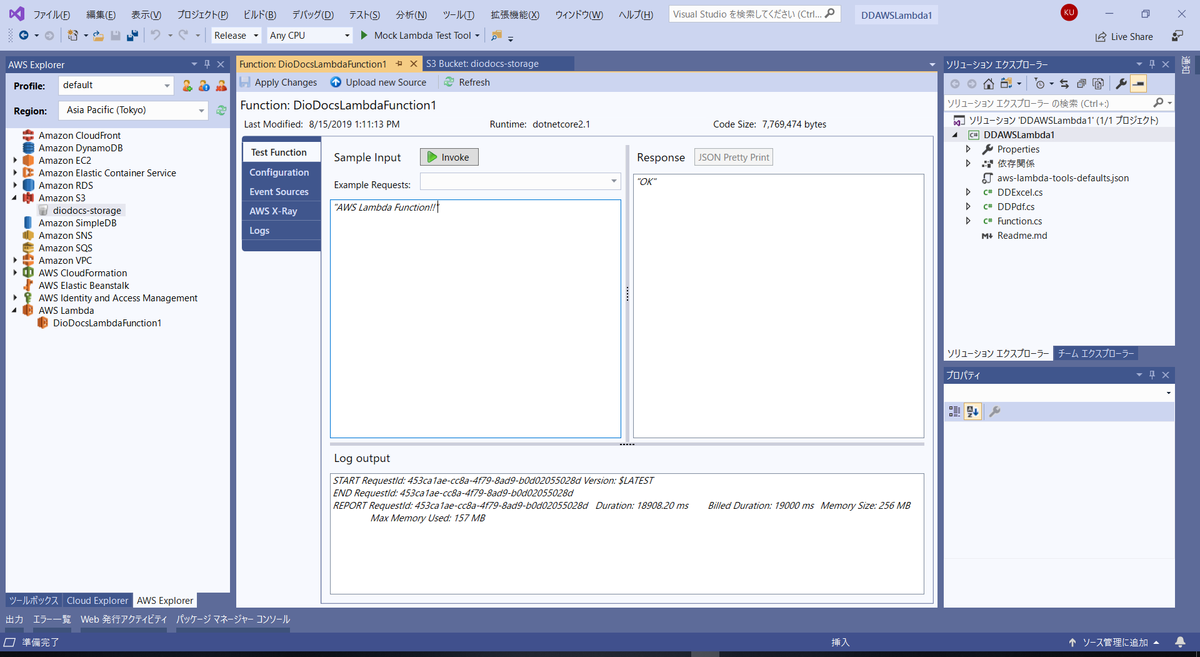Open the Example Requests dropdown
Viewport: 1200px width, 657px height.
614,182
